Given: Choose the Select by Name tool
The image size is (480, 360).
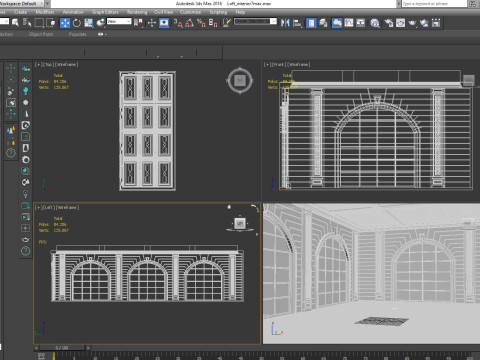Looking at the screenshot, I should (27, 23).
